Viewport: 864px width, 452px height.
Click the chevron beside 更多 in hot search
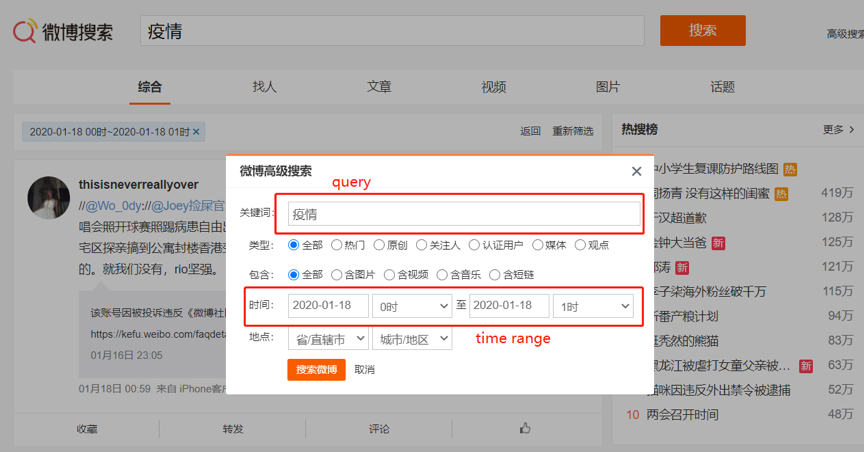tap(852, 130)
